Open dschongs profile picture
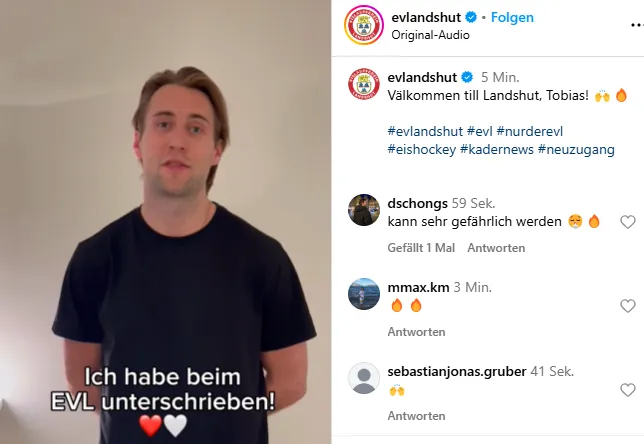The image size is (644, 444). [363, 210]
